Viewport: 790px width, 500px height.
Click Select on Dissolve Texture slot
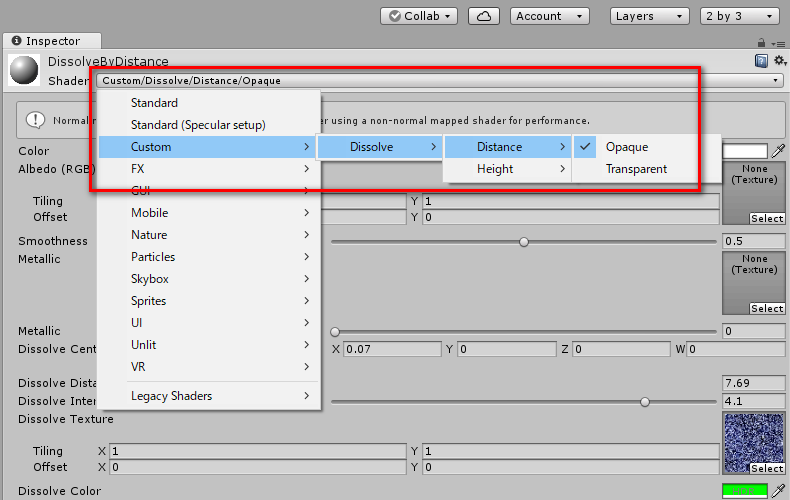pos(767,468)
